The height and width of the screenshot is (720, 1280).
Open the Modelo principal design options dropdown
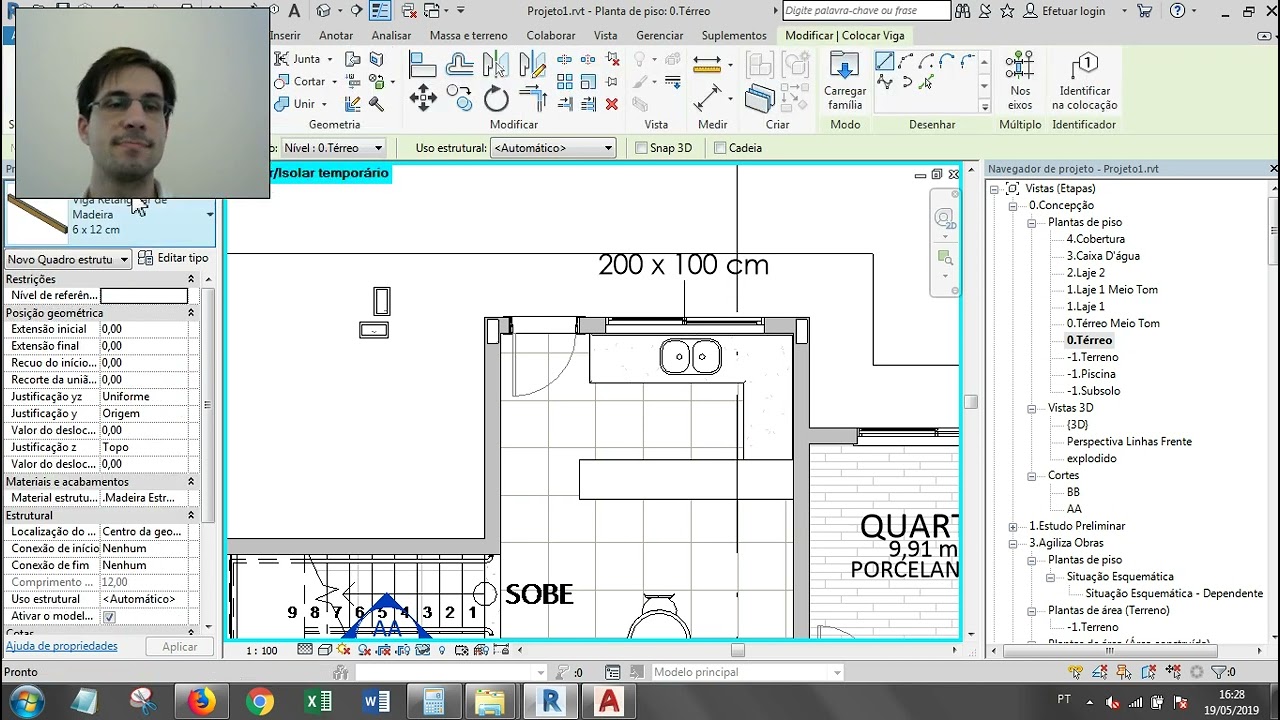(x=748, y=672)
